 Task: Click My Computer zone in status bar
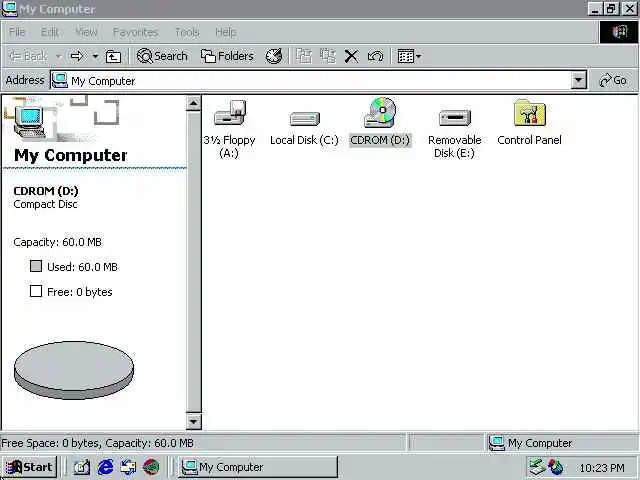pyautogui.click(x=562, y=443)
